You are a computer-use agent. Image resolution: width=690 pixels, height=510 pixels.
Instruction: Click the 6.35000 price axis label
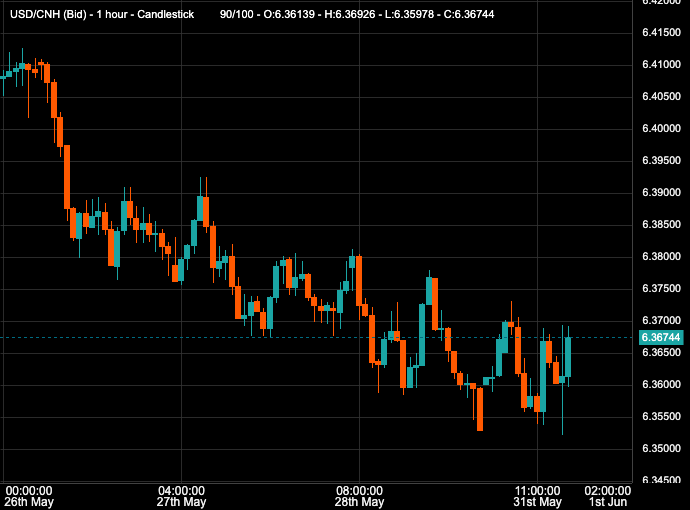pyautogui.click(x=661, y=448)
